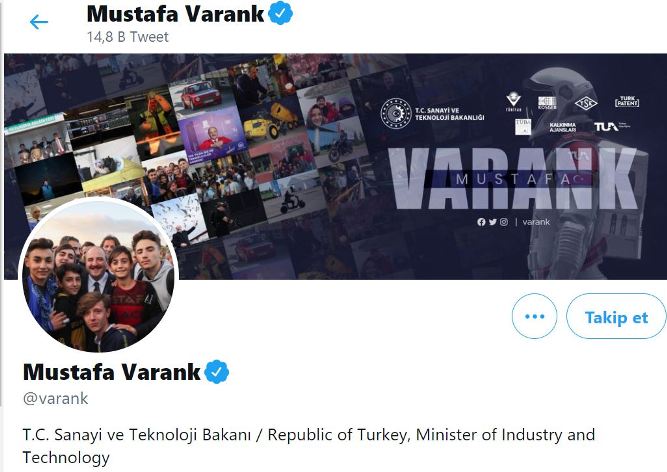
Task: Open the red car photo in banner
Action: coord(200,95)
